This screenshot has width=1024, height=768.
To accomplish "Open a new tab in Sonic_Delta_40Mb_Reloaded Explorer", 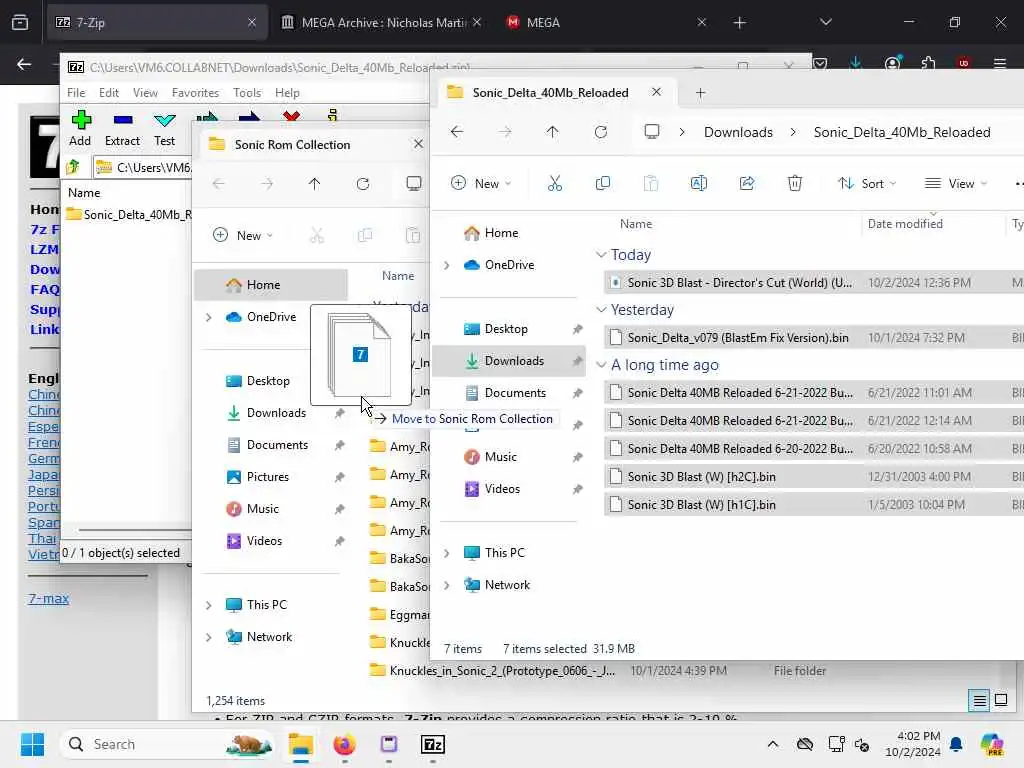I will [700, 93].
